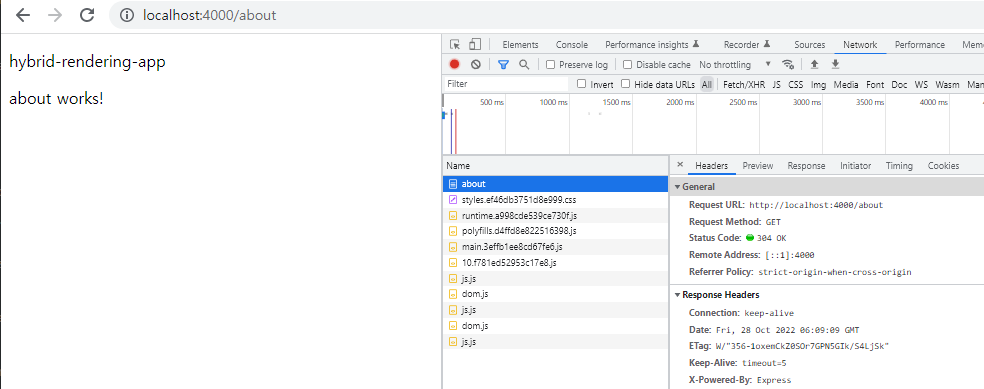This screenshot has width=984, height=389.
Task: Click the script icon beside main.3effb1ee8cd67fe6.js
Action: point(452,247)
